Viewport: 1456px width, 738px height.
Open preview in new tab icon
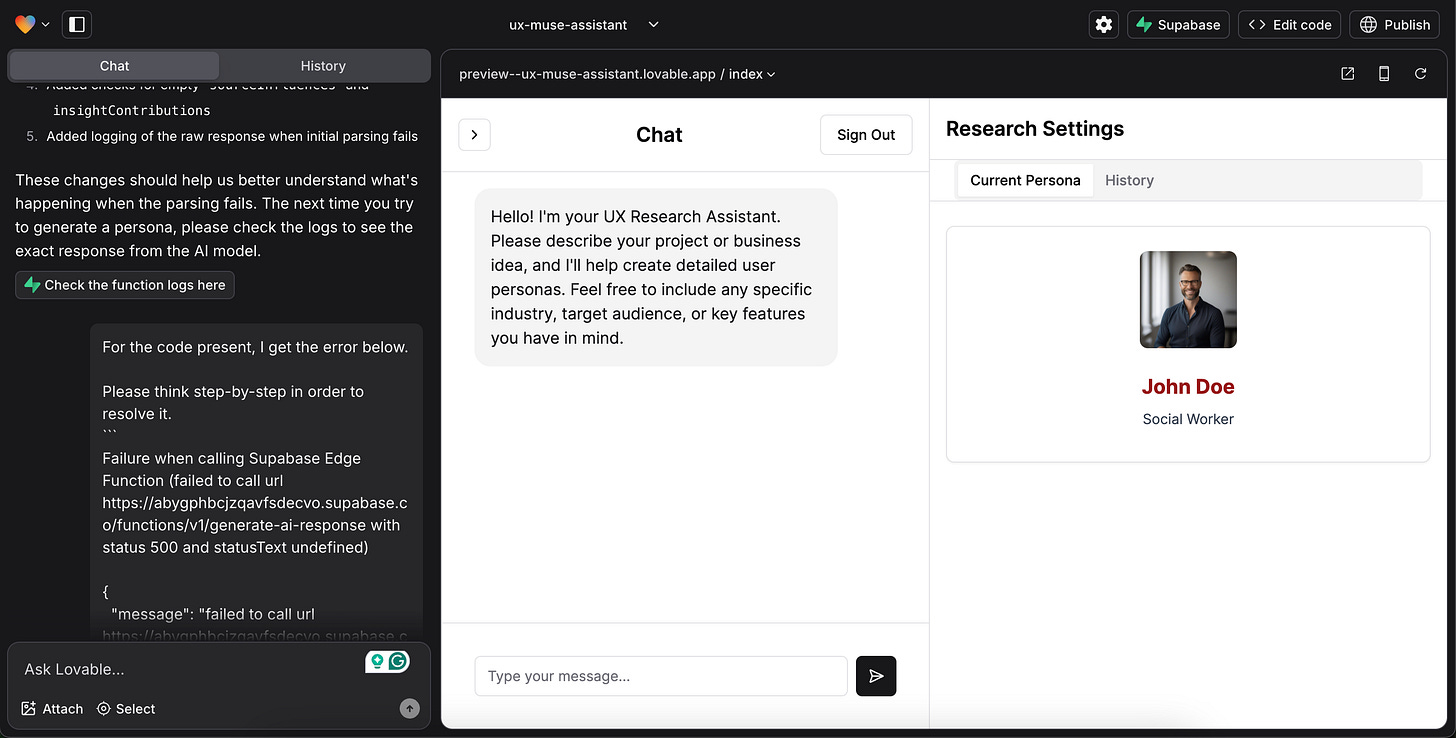(x=1348, y=74)
